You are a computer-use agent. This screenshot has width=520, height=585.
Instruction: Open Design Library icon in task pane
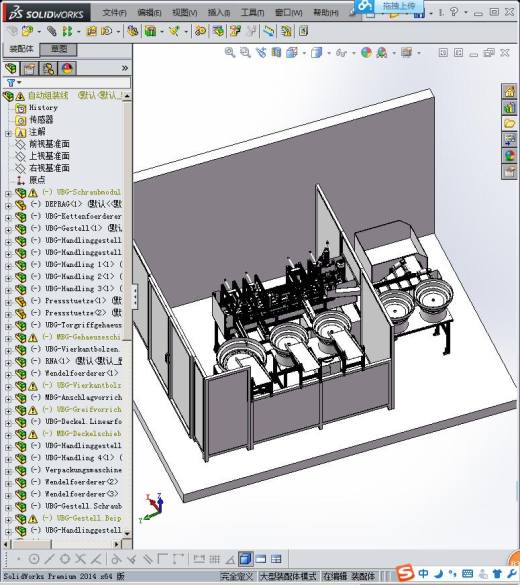click(510, 107)
